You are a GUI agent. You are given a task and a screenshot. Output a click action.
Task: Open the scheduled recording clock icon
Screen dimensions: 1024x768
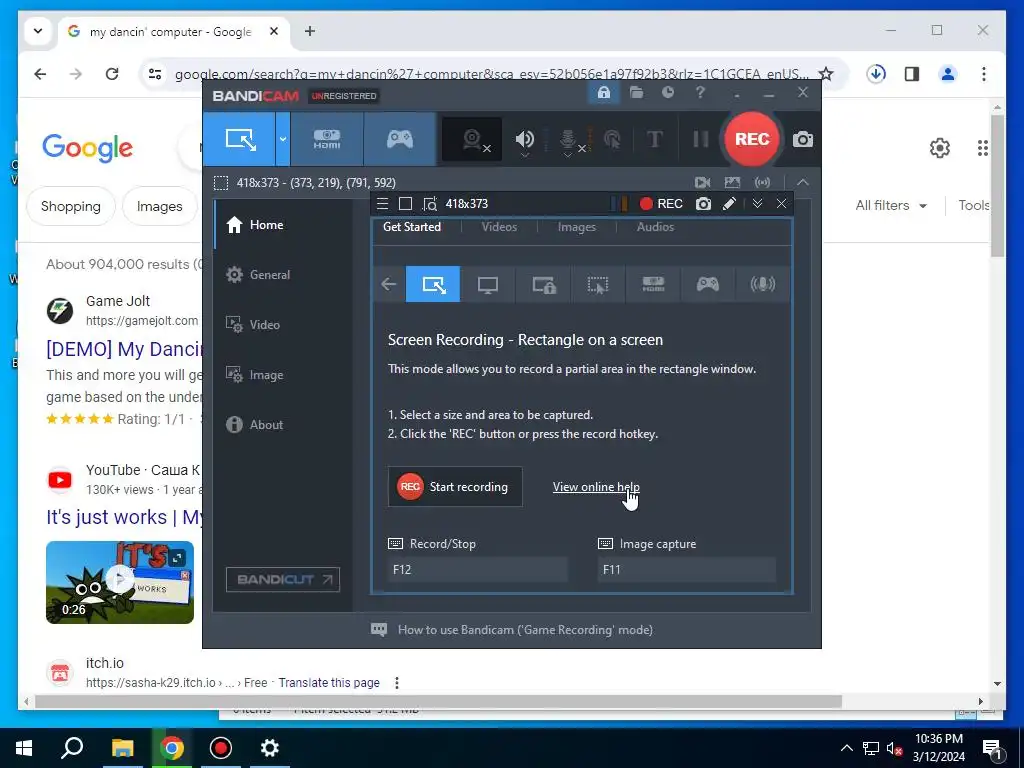(667, 93)
